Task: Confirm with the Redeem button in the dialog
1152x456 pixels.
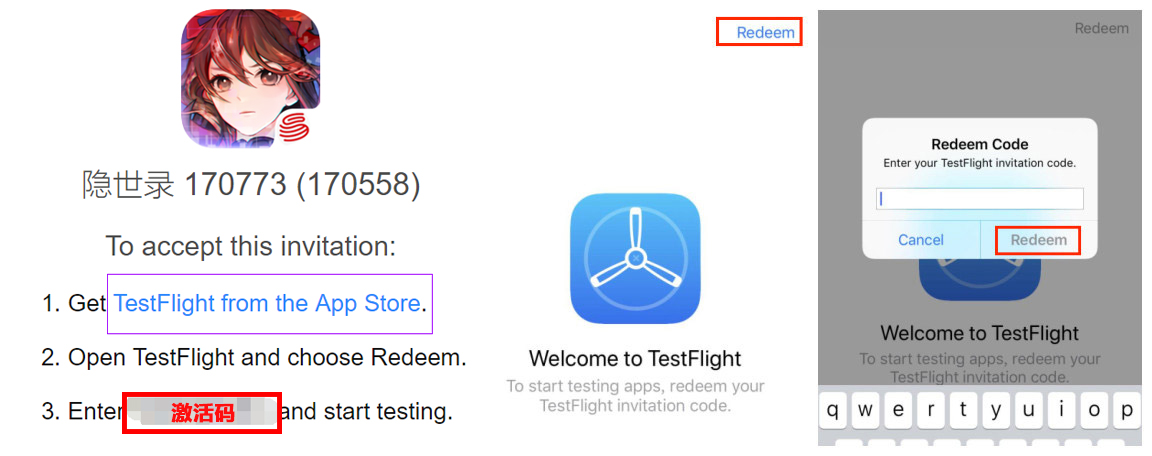Action: coord(1038,240)
